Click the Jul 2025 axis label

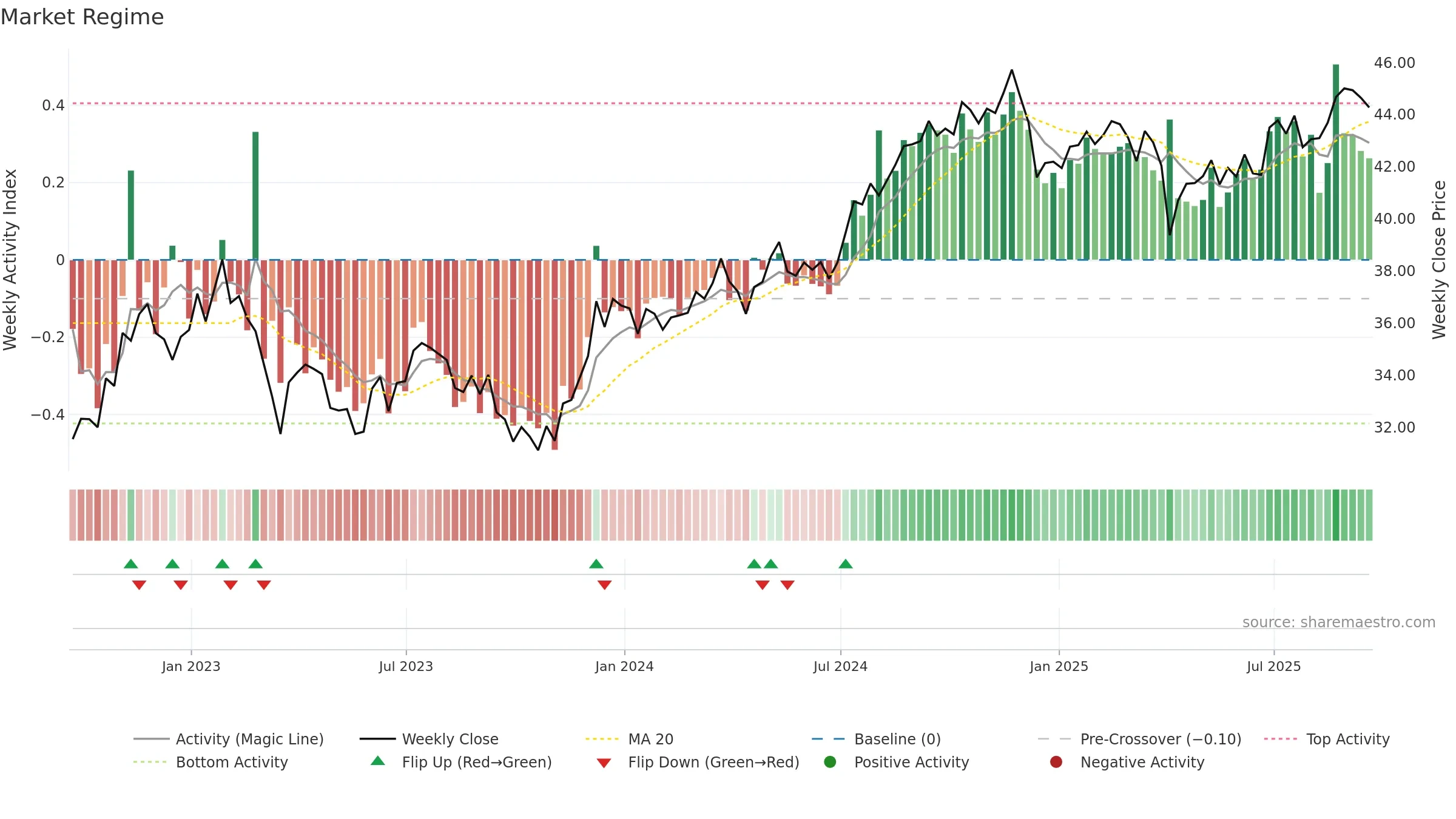(x=1273, y=666)
